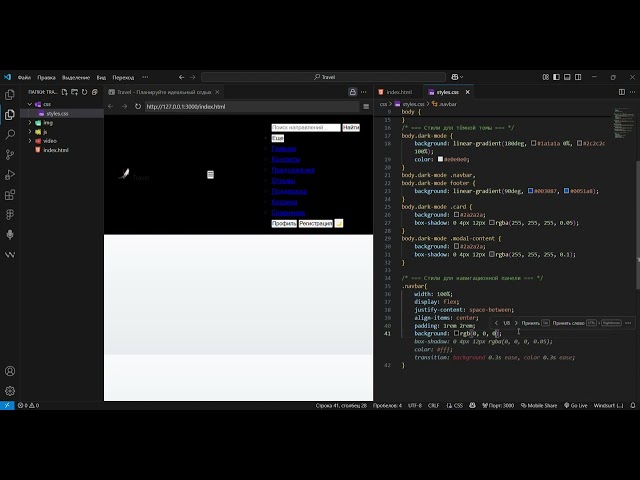This screenshot has height=480, width=640.
Task: Open the Accounts menu in activity bar
Action: 10,371
